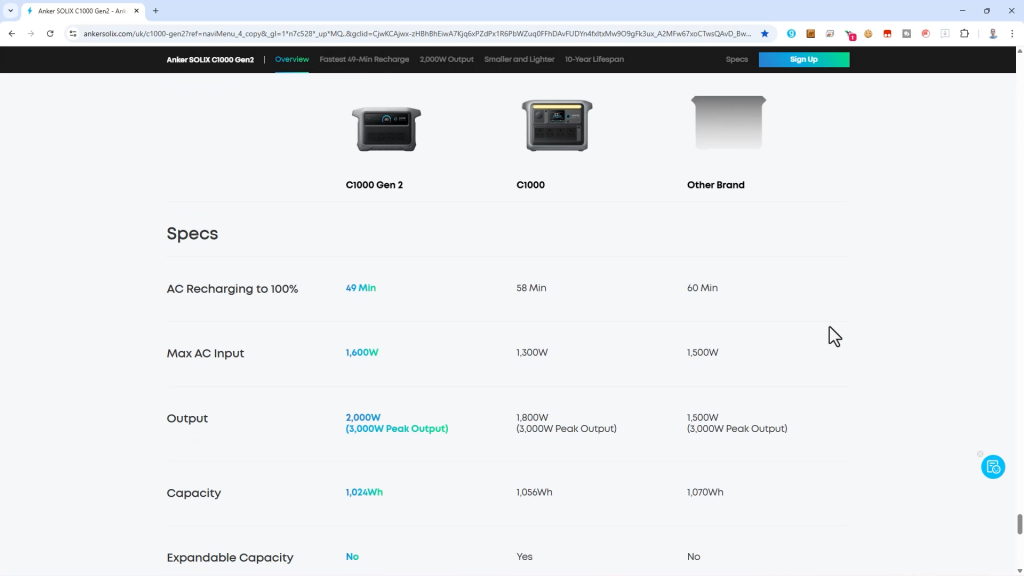
Task: Open Chrome three-dot menu
Action: click(1012, 33)
